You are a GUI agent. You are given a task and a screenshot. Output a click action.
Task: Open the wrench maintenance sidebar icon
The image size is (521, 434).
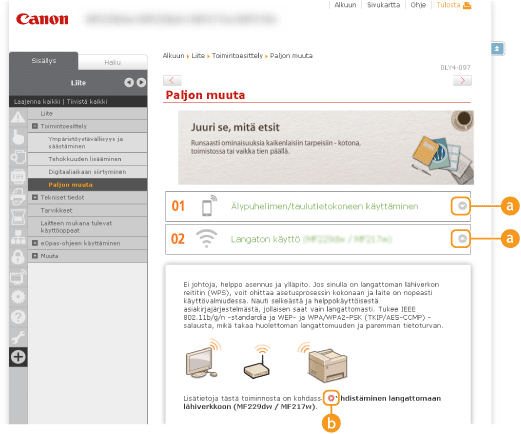[18, 337]
